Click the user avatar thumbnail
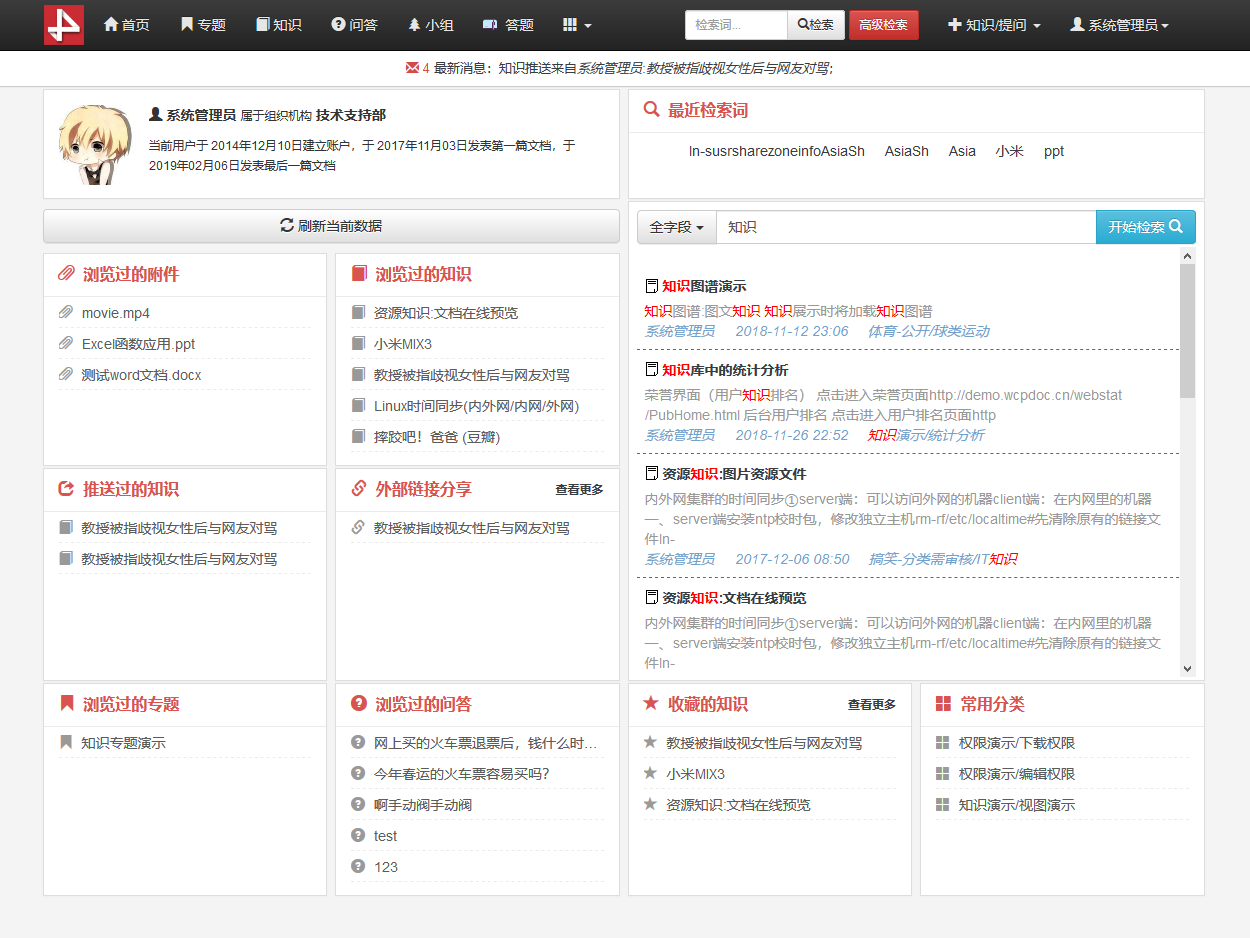This screenshot has height=938, width=1250. point(94,144)
